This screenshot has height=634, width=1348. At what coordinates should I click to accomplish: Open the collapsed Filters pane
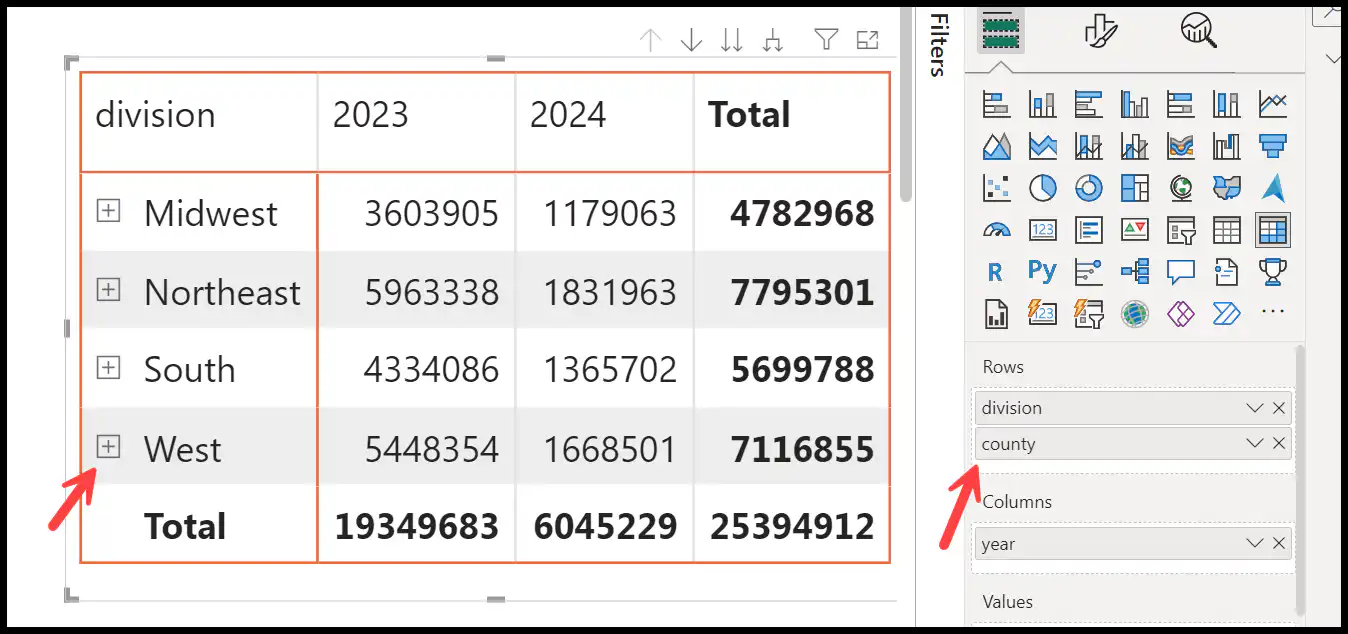click(x=937, y=45)
